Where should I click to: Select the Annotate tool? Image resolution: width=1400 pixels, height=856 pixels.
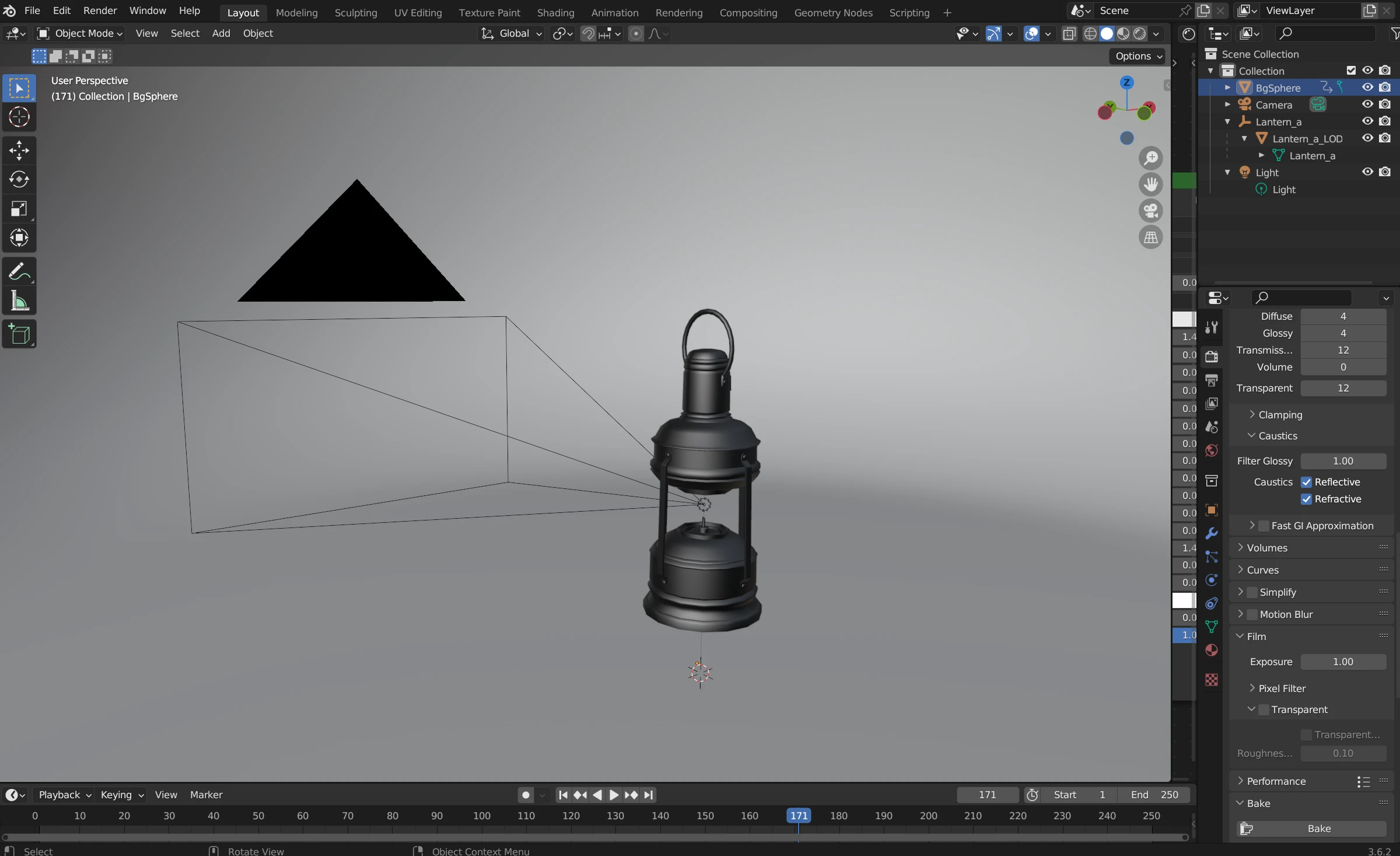pos(19,271)
